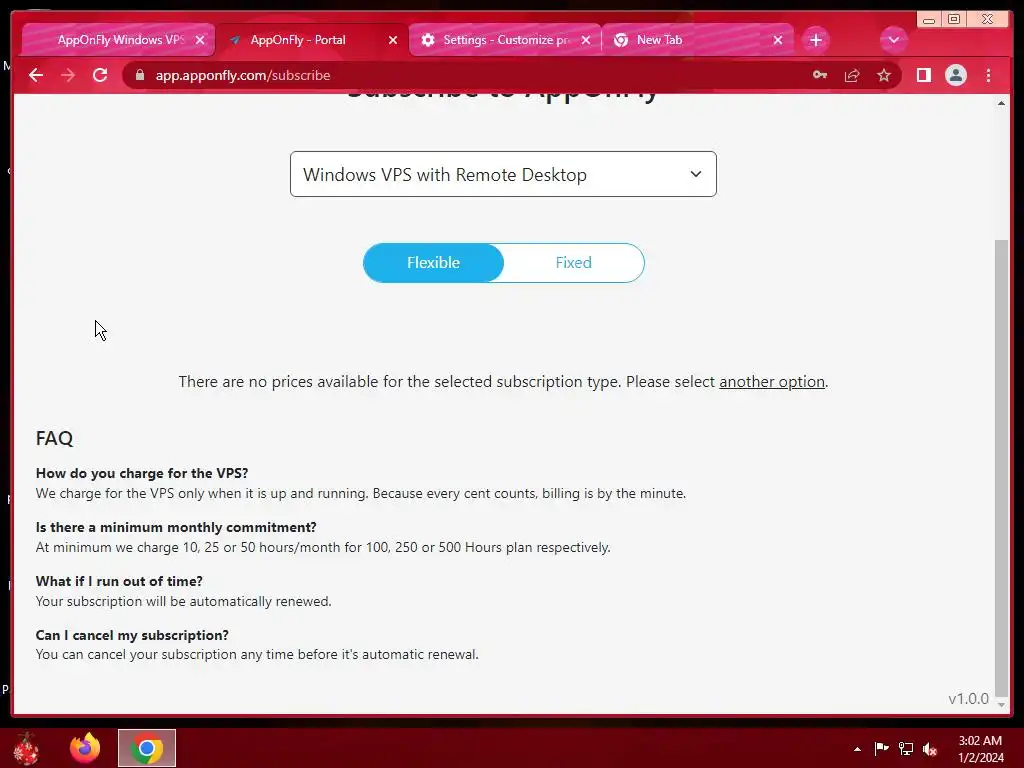Image resolution: width=1024 pixels, height=768 pixels.
Task: Open Firefox from the taskbar
Action: click(x=85, y=748)
